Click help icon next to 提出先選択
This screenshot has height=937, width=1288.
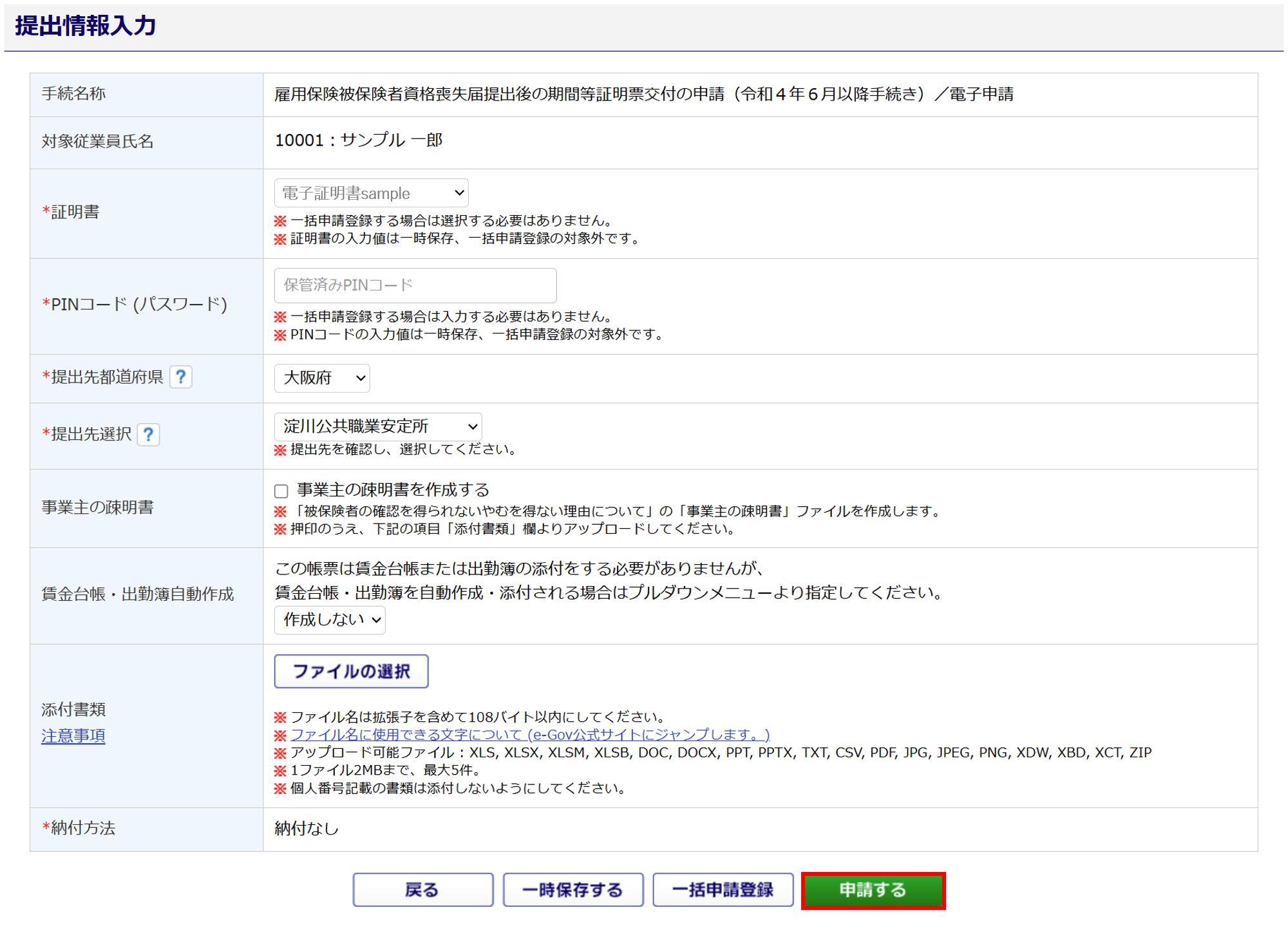pyautogui.click(x=149, y=435)
